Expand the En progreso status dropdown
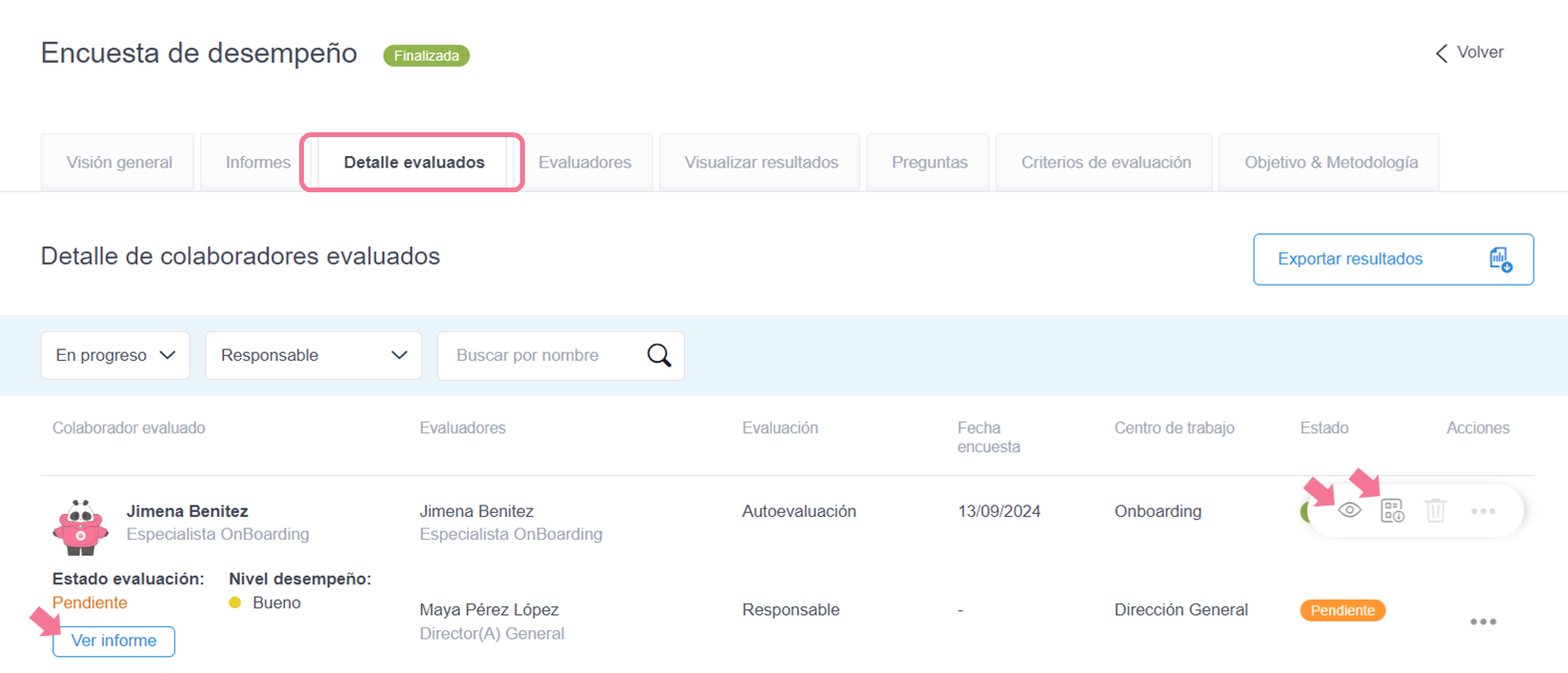The width and height of the screenshot is (1568, 673). coord(115,356)
